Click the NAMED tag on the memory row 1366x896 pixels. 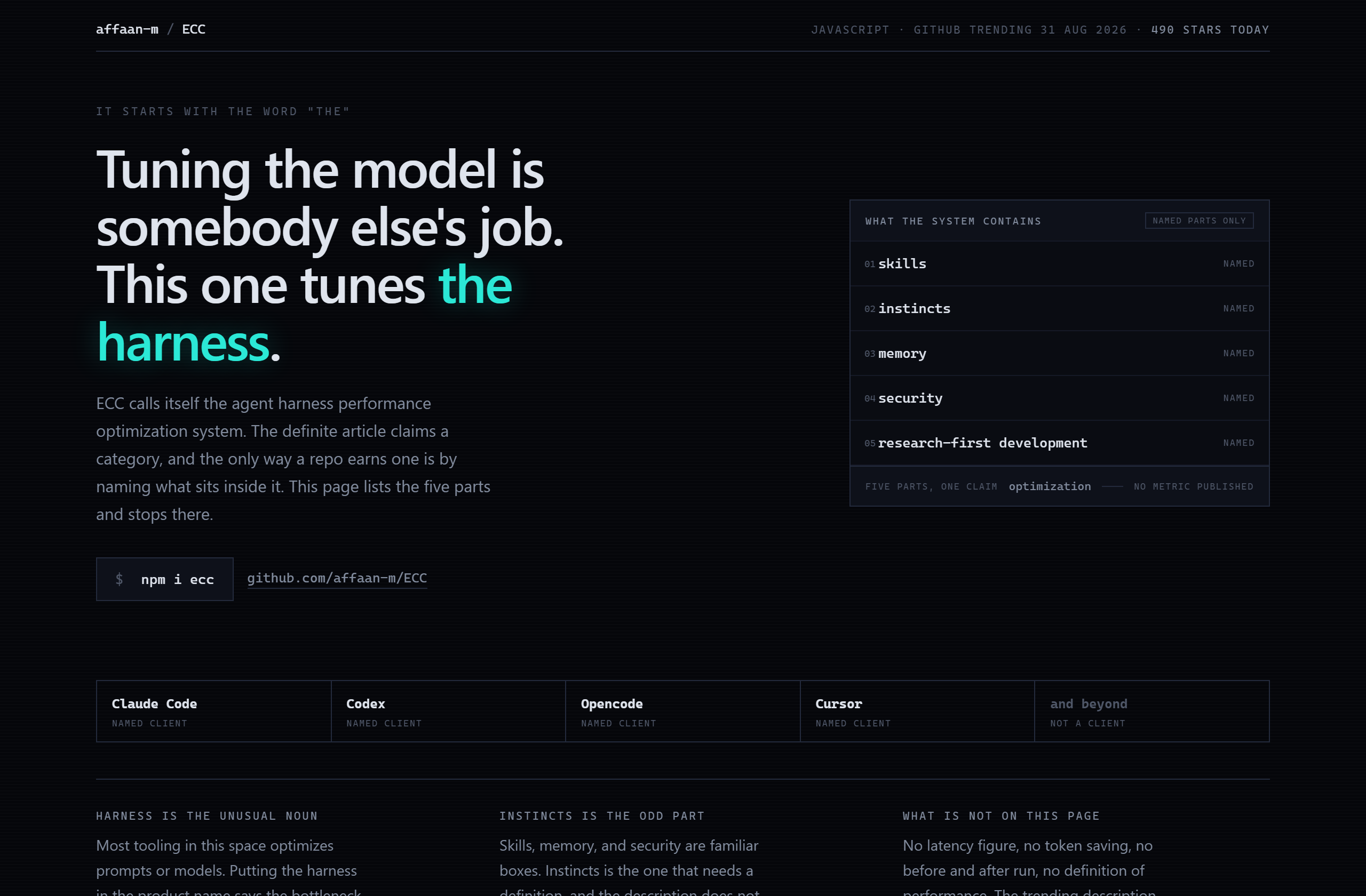[1238, 354]
